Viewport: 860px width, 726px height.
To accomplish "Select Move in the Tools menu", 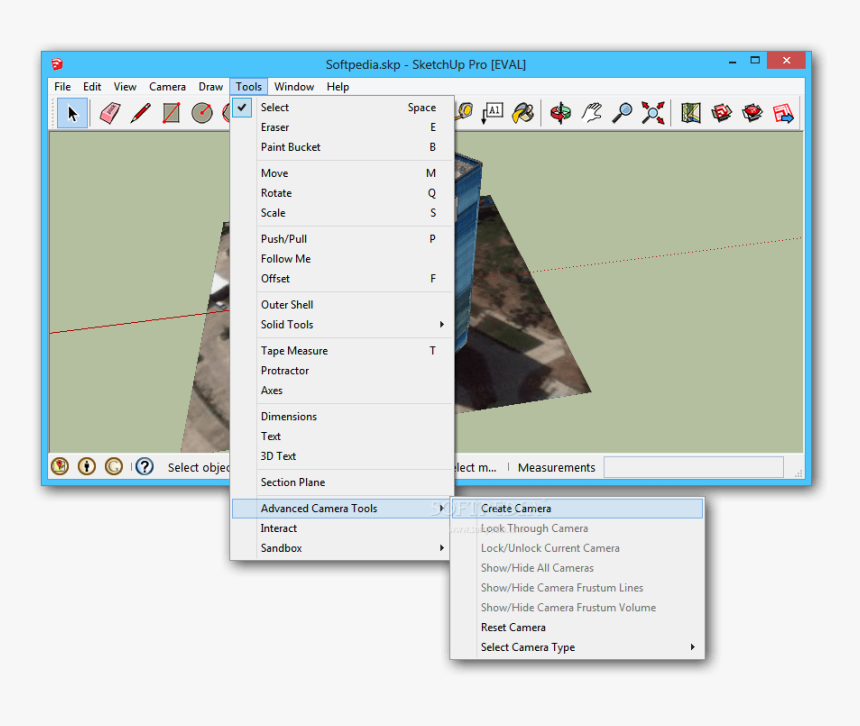I will click(x=342, y=173).
